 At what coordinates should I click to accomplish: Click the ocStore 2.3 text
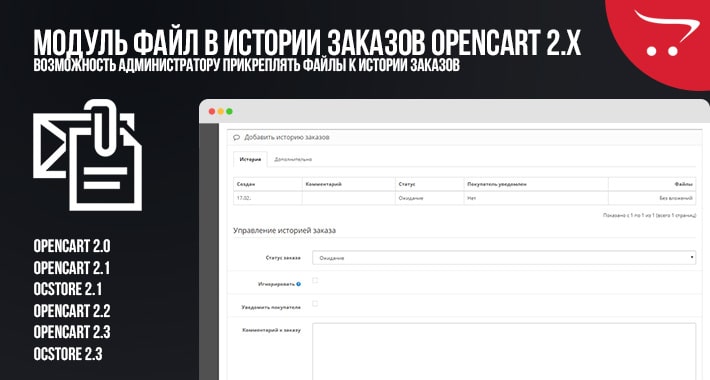tap(68, 354)
